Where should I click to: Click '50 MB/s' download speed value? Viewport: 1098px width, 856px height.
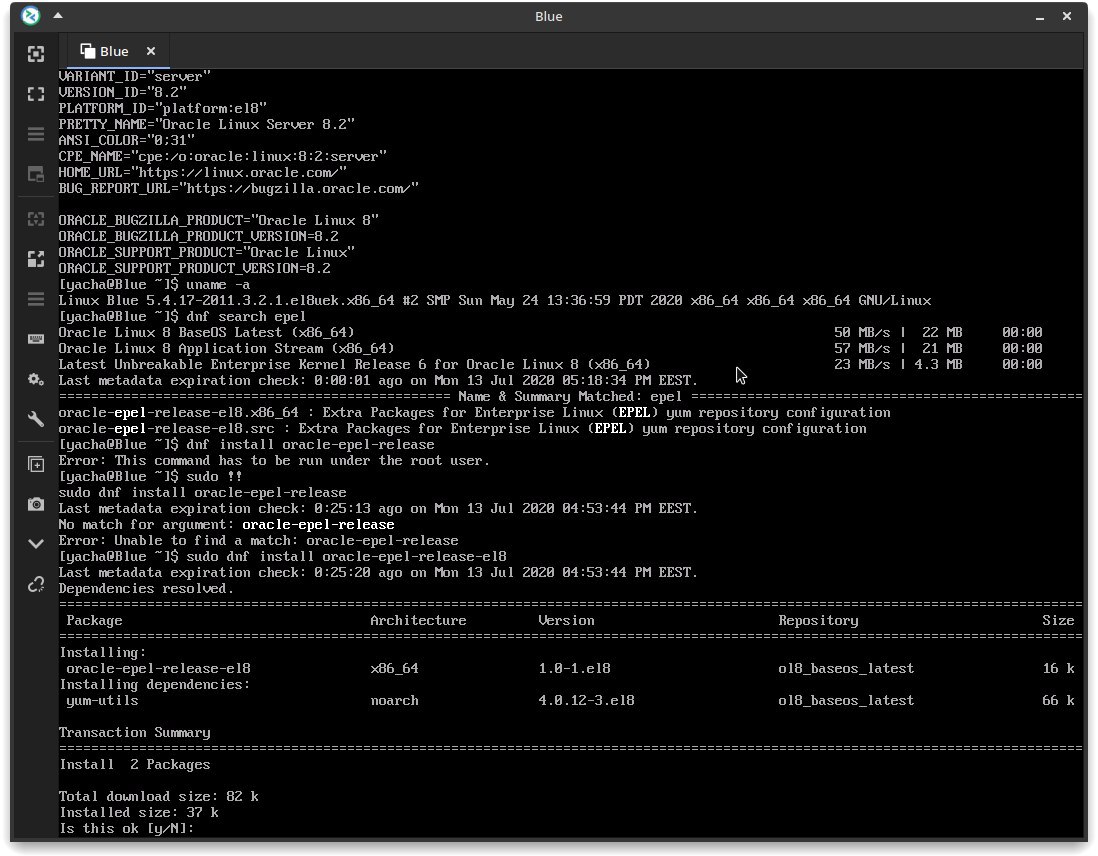coord(862,333)
